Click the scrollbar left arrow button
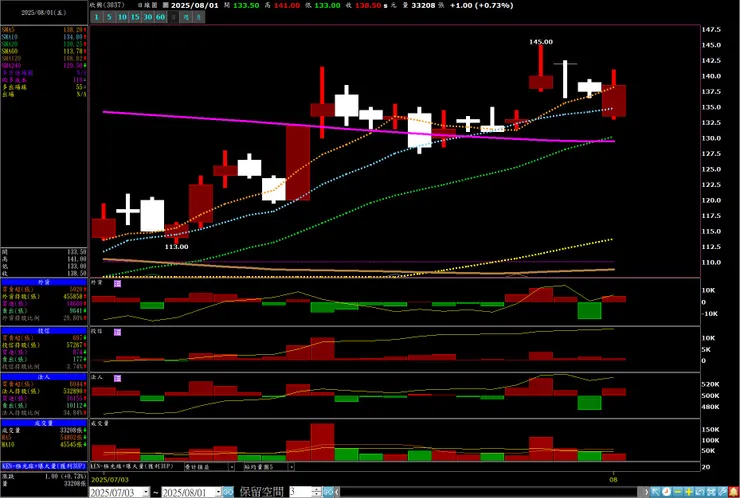This screenshot has height=498, width=740. [x=337, y=492]
